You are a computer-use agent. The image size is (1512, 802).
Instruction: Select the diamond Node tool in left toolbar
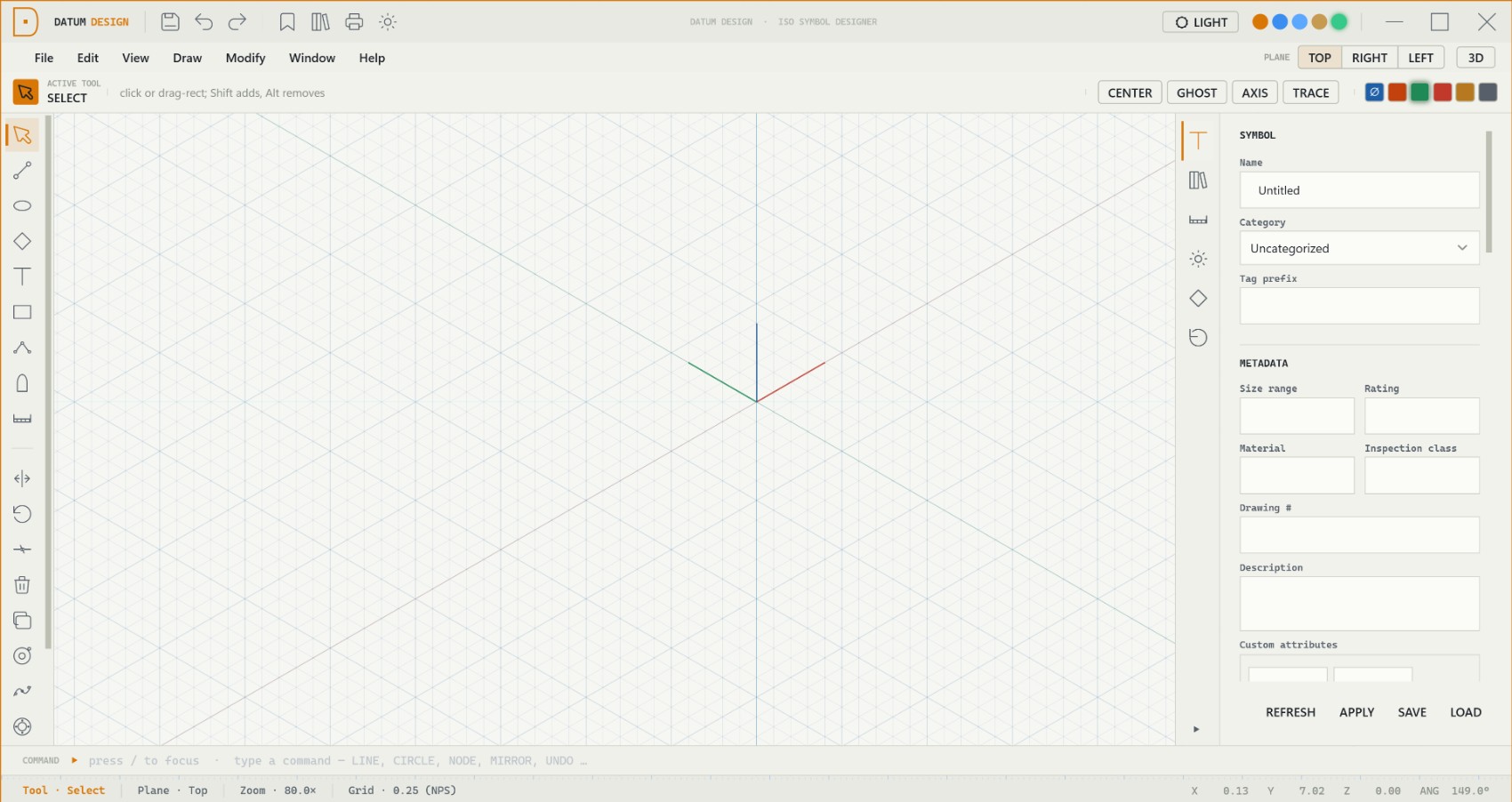click(22, 242)
